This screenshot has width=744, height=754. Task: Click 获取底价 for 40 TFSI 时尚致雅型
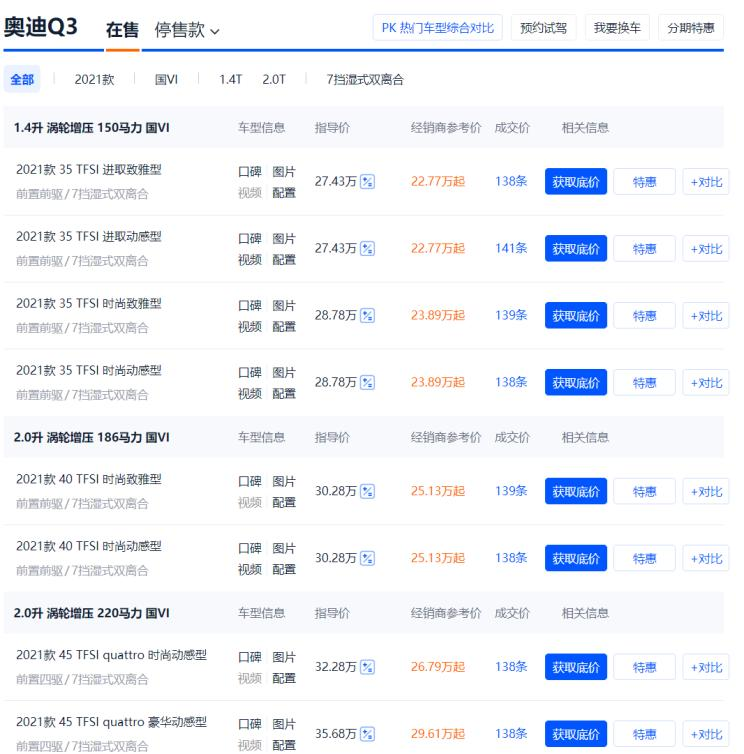pos(576,491)
